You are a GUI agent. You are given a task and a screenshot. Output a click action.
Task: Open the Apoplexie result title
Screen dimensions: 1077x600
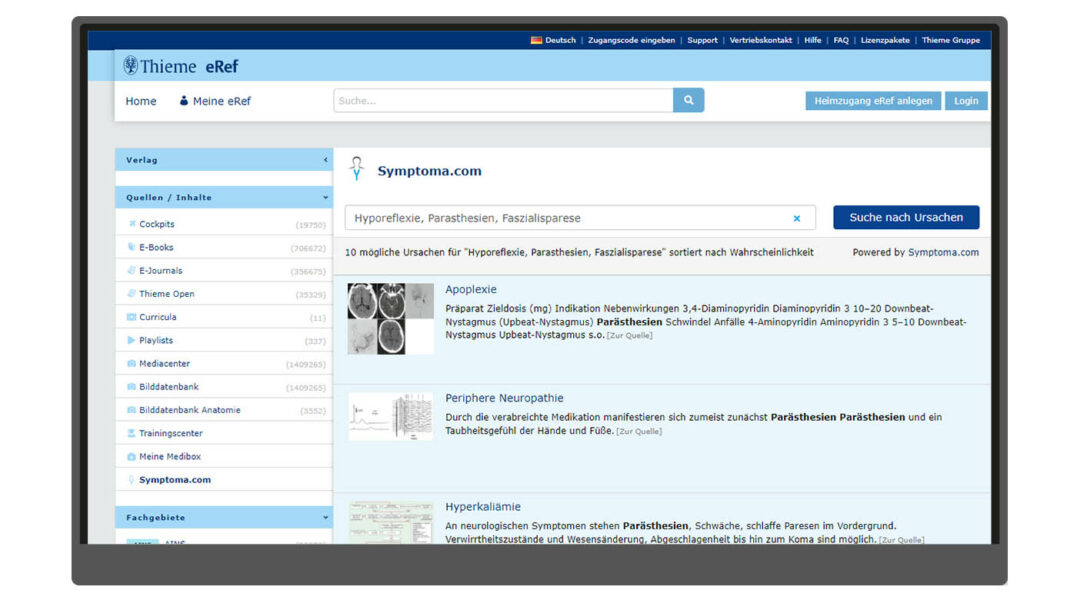coord(471,290)
